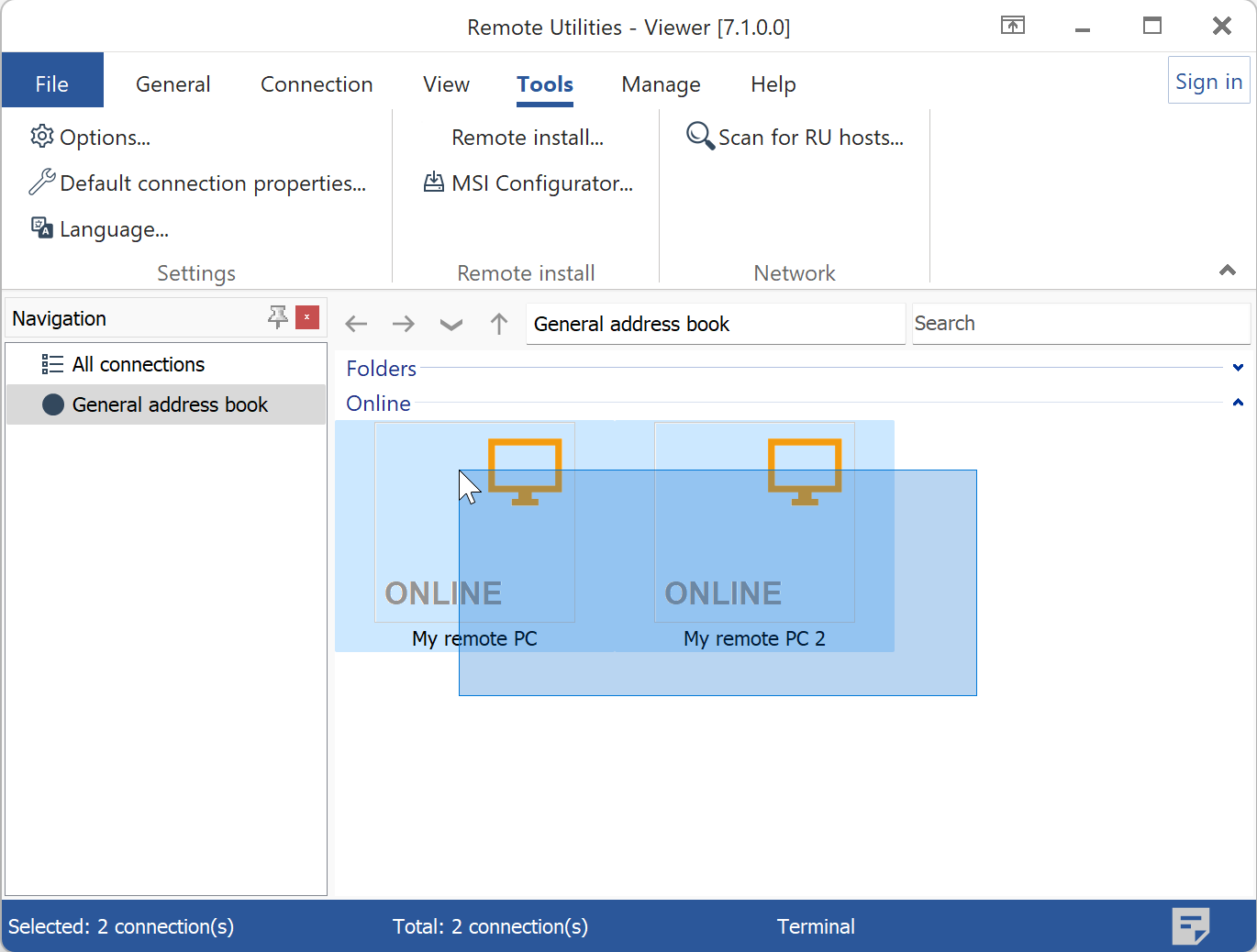1257x952 pixels.
Task: Go forward in address book
Action: [403, 324]
